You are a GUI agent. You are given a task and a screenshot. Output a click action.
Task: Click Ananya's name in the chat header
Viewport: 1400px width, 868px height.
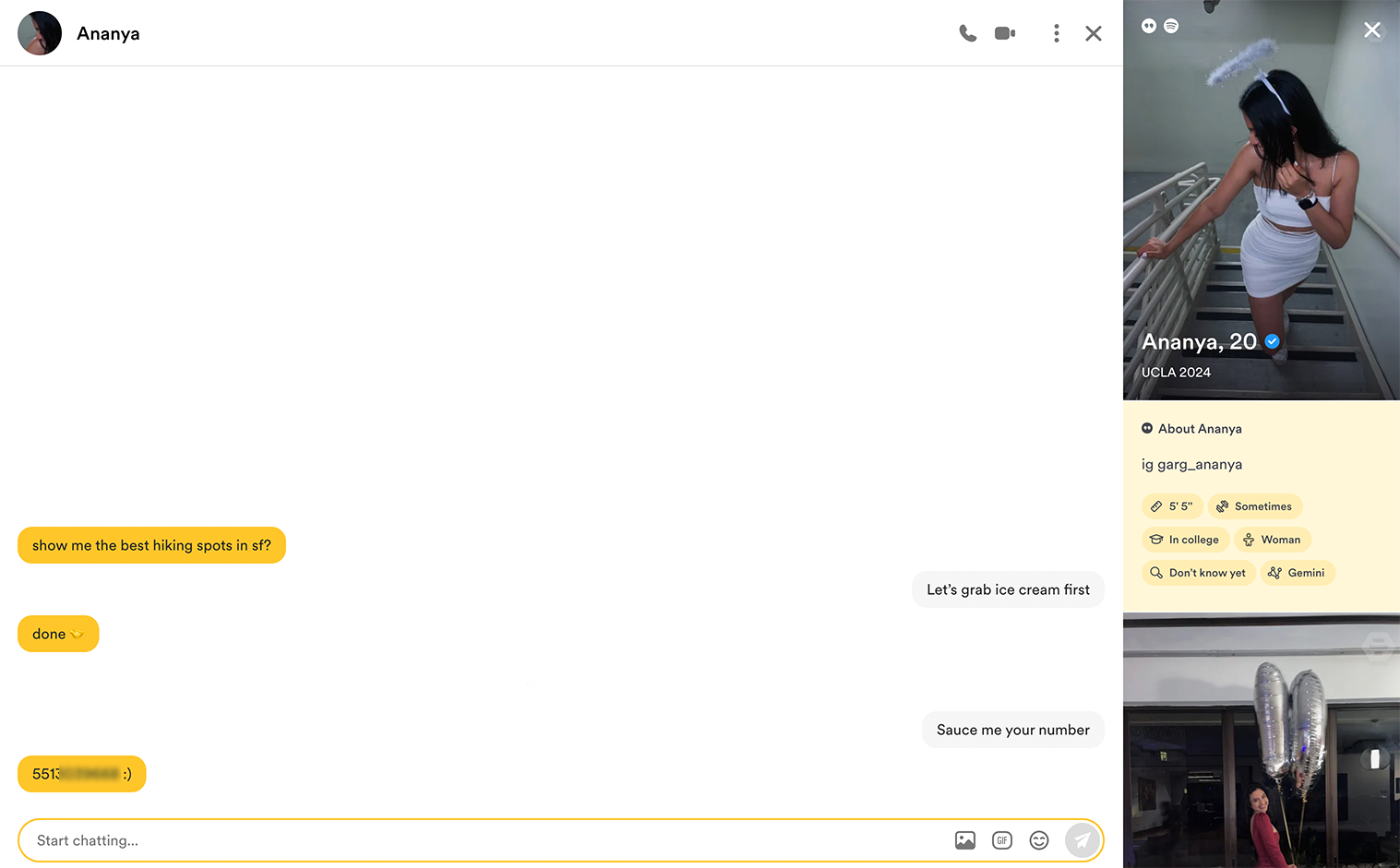[x=108, y=33]
